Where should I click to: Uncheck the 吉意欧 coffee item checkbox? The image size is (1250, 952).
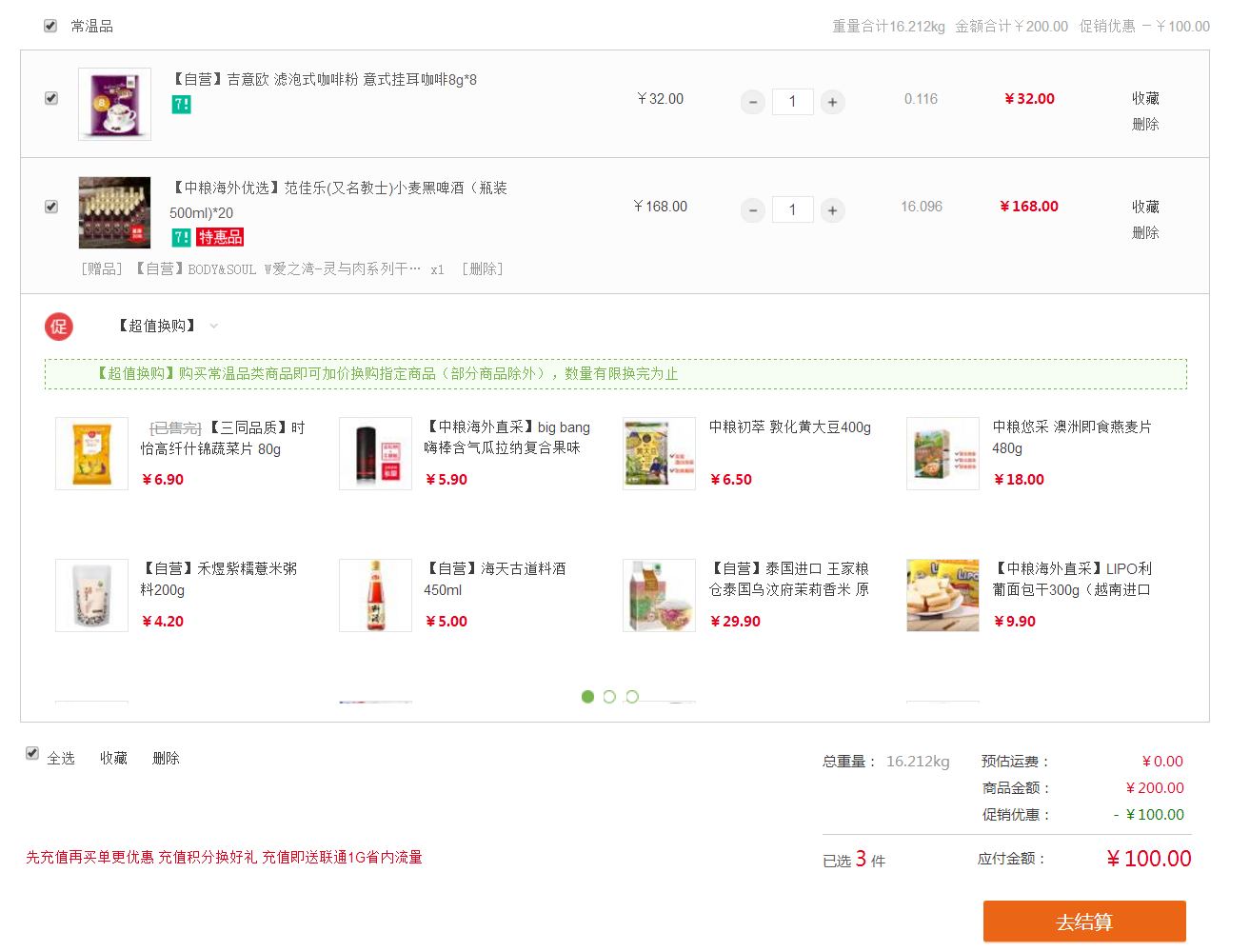pos(51,98)
